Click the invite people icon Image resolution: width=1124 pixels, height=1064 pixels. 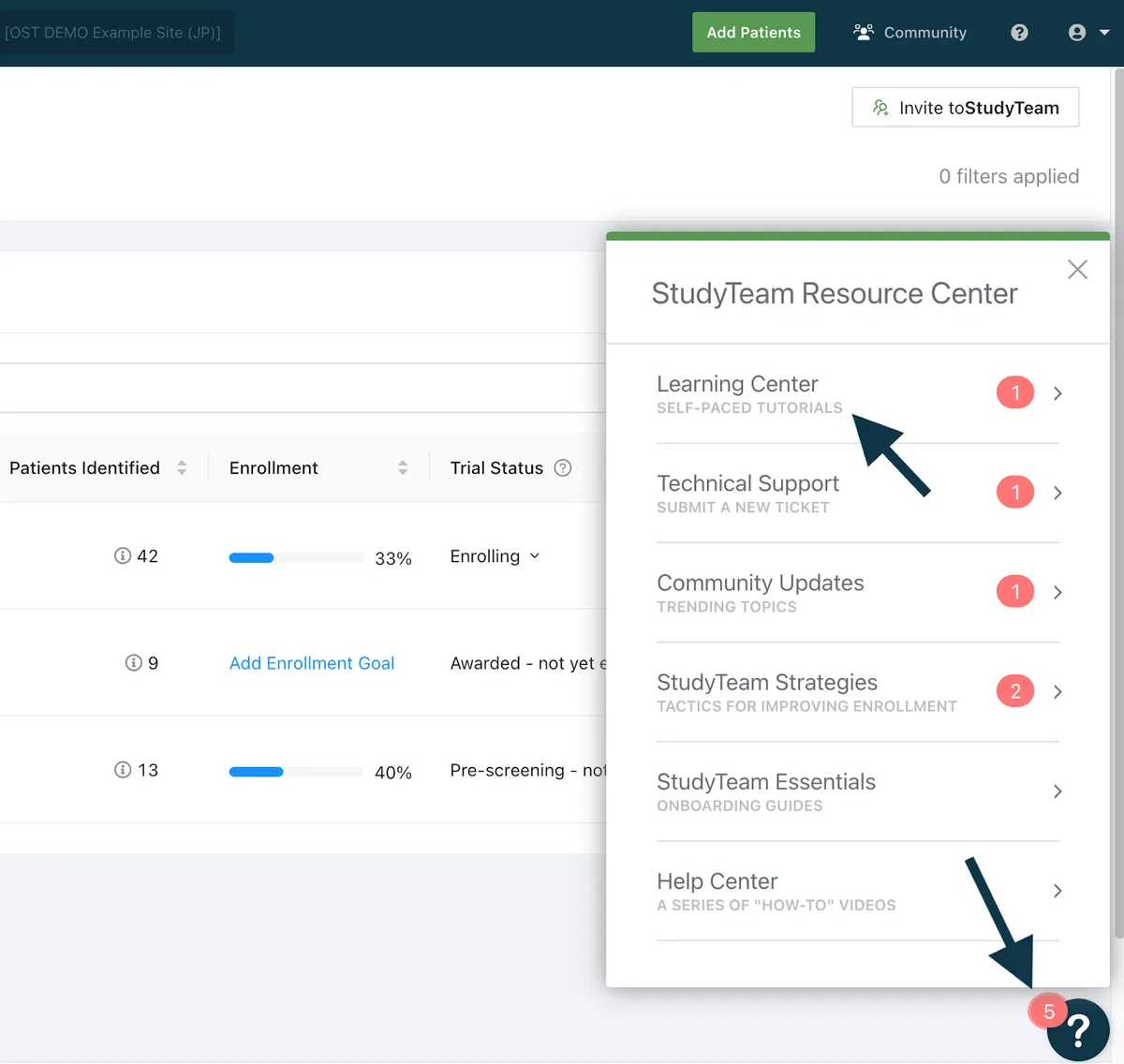880,108
